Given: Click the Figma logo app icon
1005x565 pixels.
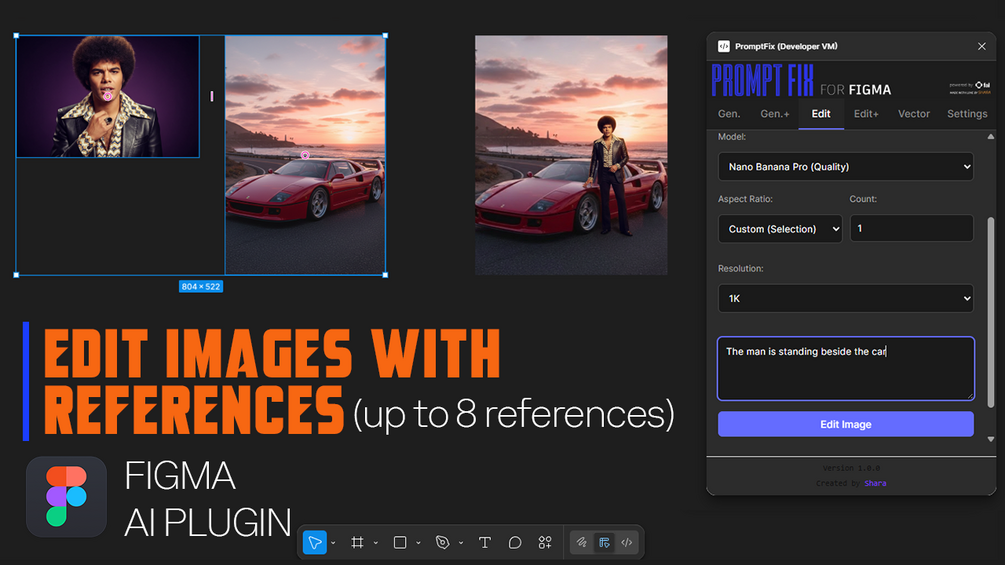Looking at the screenshot, I should pyautogui.click(x=66, y=496).
